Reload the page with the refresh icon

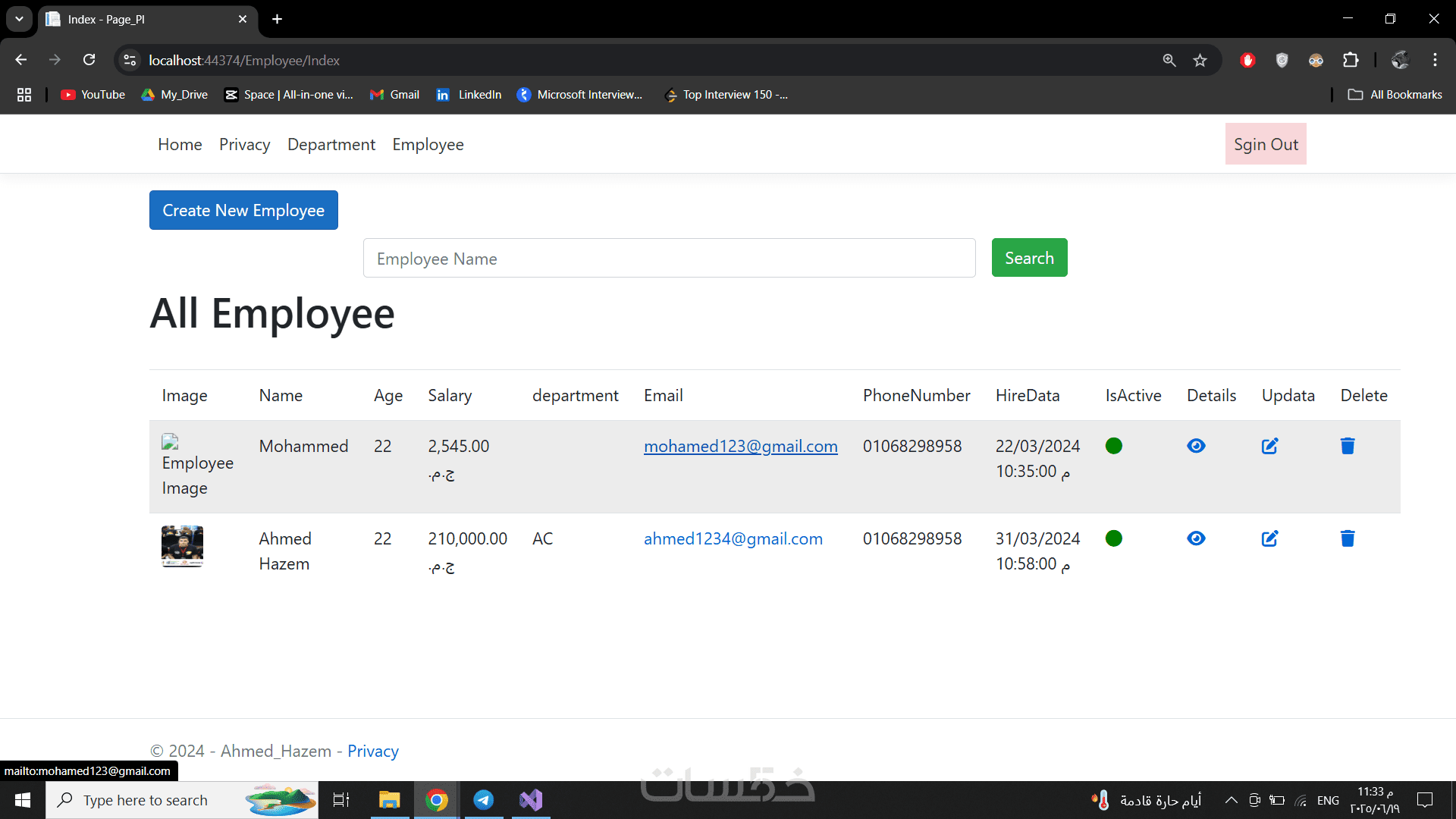(x=89, y=60)
